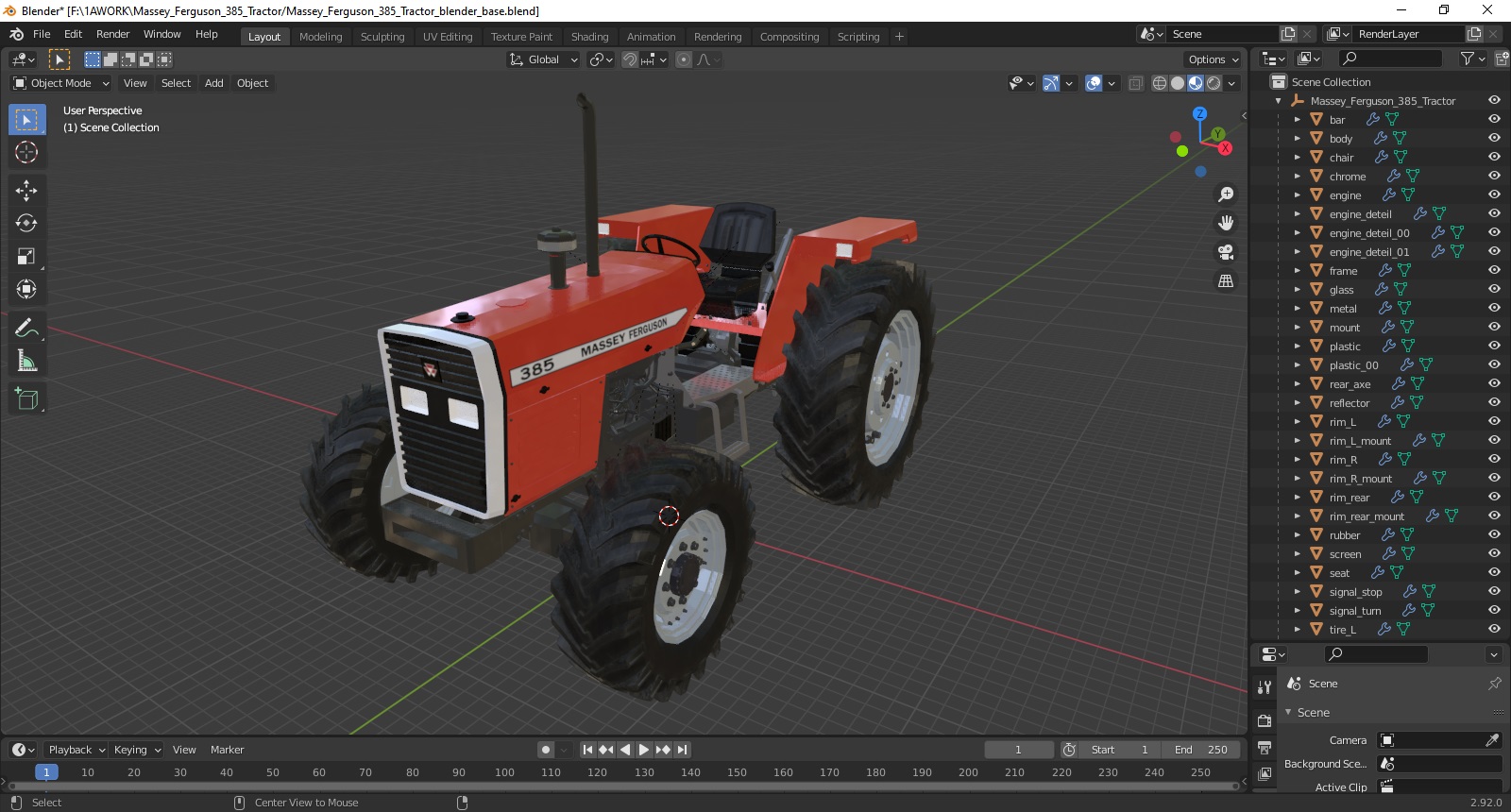Open the shading options dropdown arrow
The image size is (1511, 812).
click(1231, 83)
